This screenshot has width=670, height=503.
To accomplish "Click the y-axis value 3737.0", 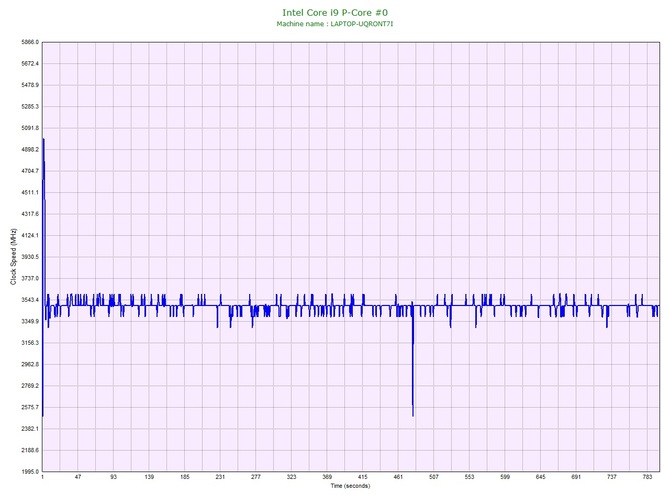I will point(30,279).
